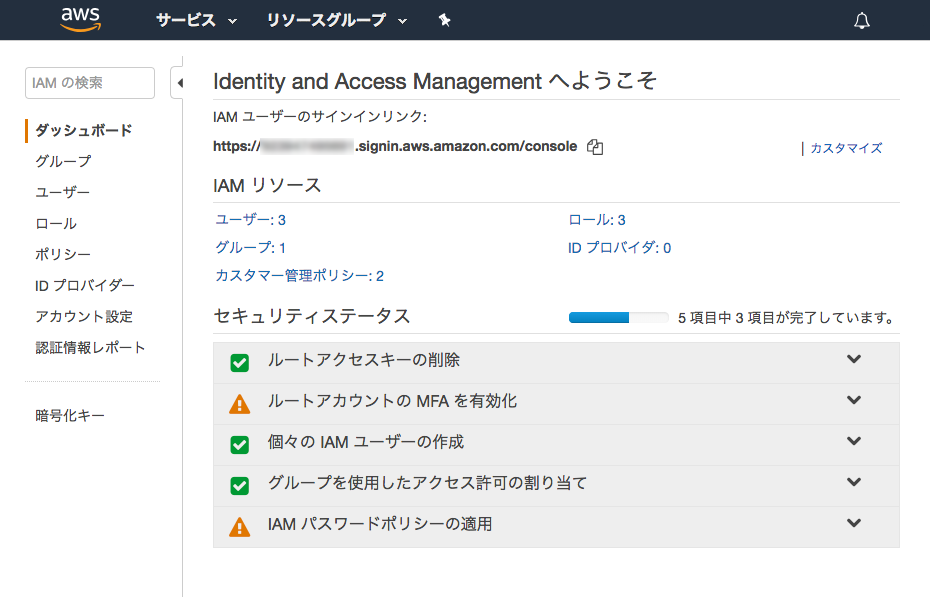The width and height of the screenshot is (930, 597).
Task: Navigate to ロール in the sidebar
Action: (x=56, y=224)
